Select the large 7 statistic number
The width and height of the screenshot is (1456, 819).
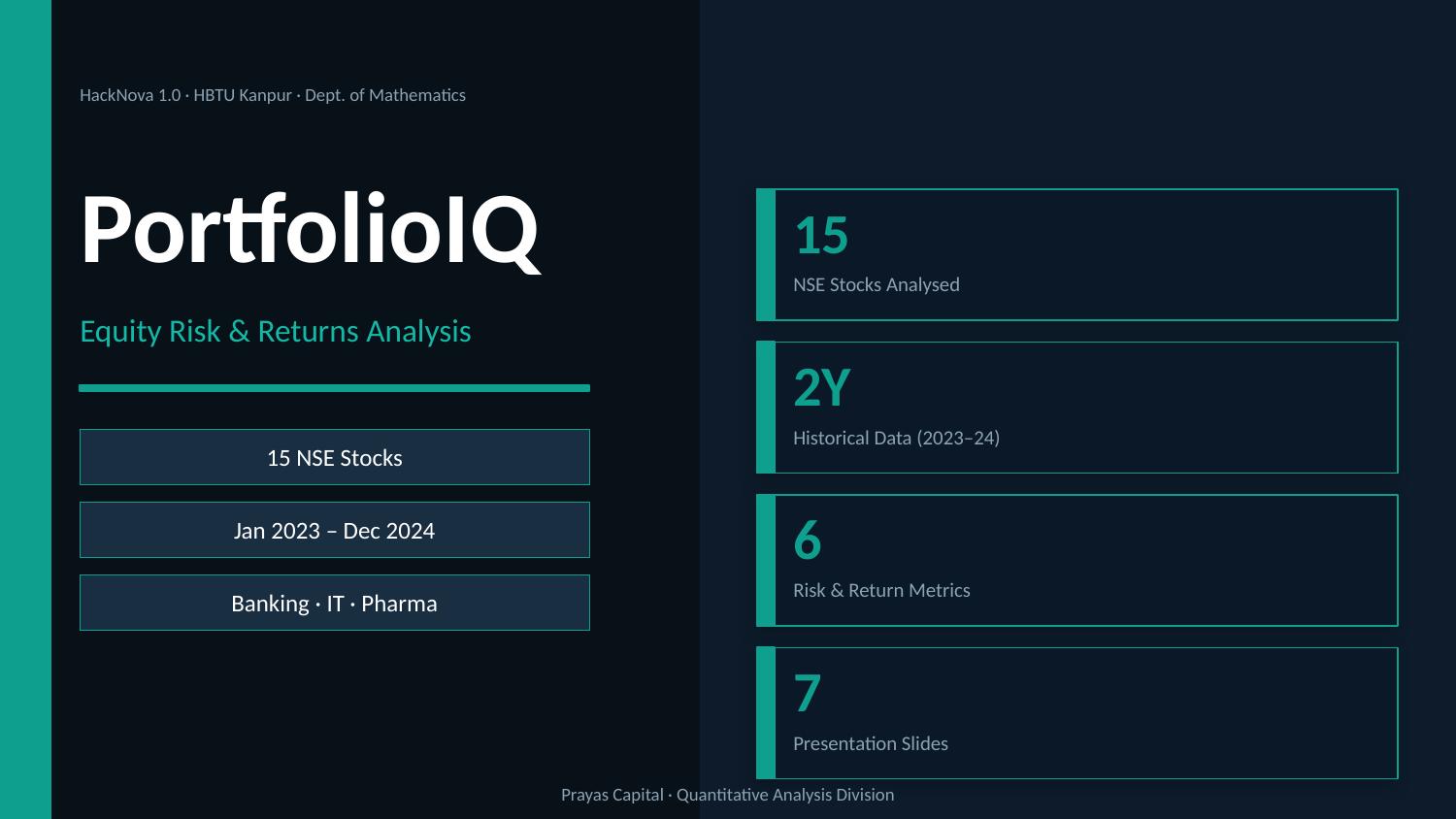808,693
